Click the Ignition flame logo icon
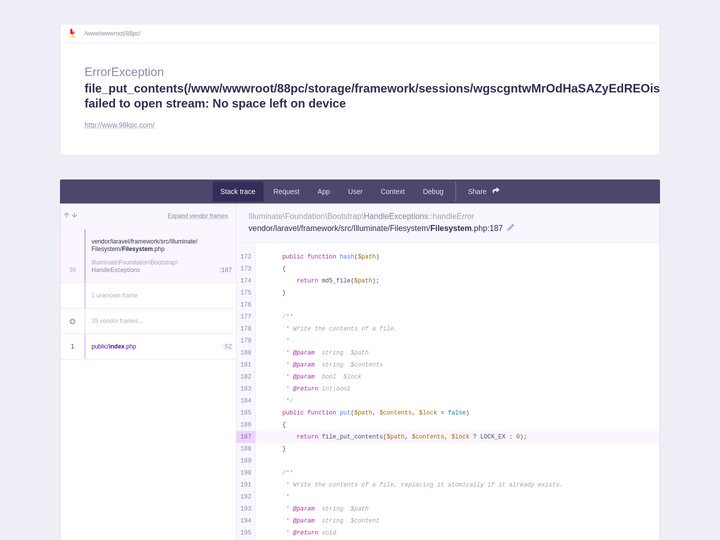Screen dimensions: 720x540 [x=72, y=33]
